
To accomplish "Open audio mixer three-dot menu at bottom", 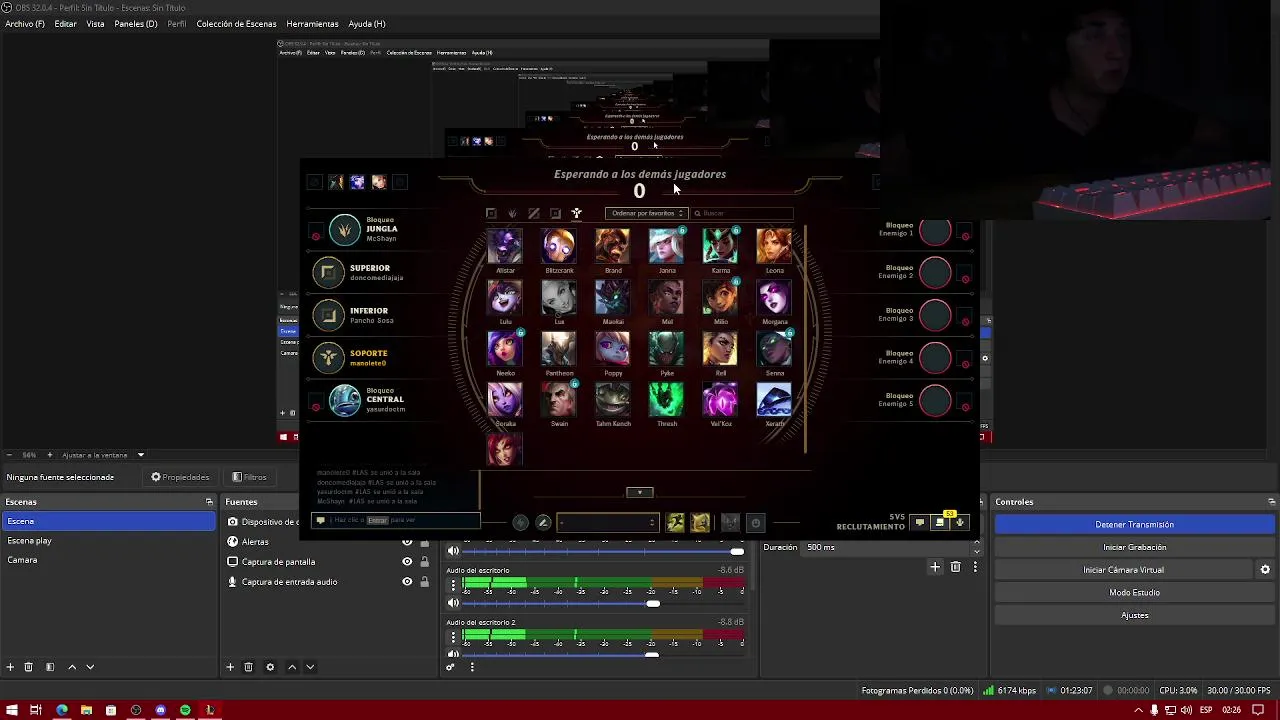I will (x=472, y=667).
